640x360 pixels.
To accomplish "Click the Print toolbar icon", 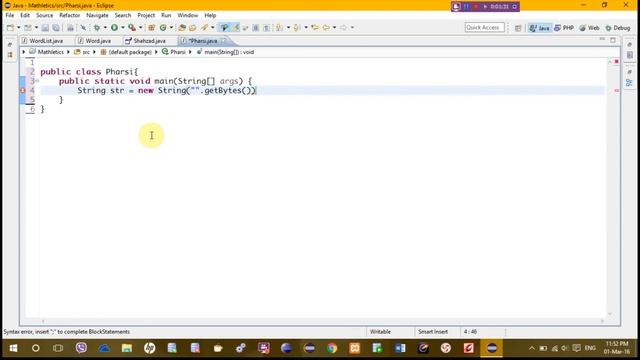I will 70,28.
